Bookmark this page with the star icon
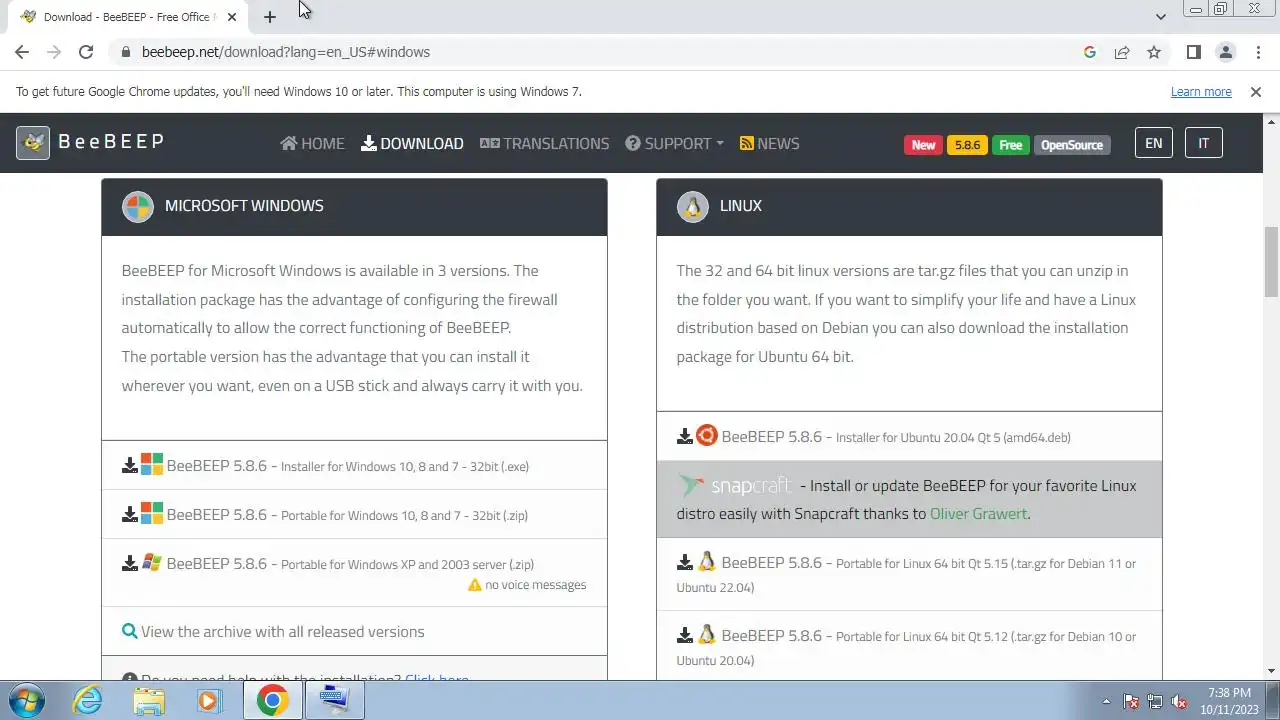 1154,52
